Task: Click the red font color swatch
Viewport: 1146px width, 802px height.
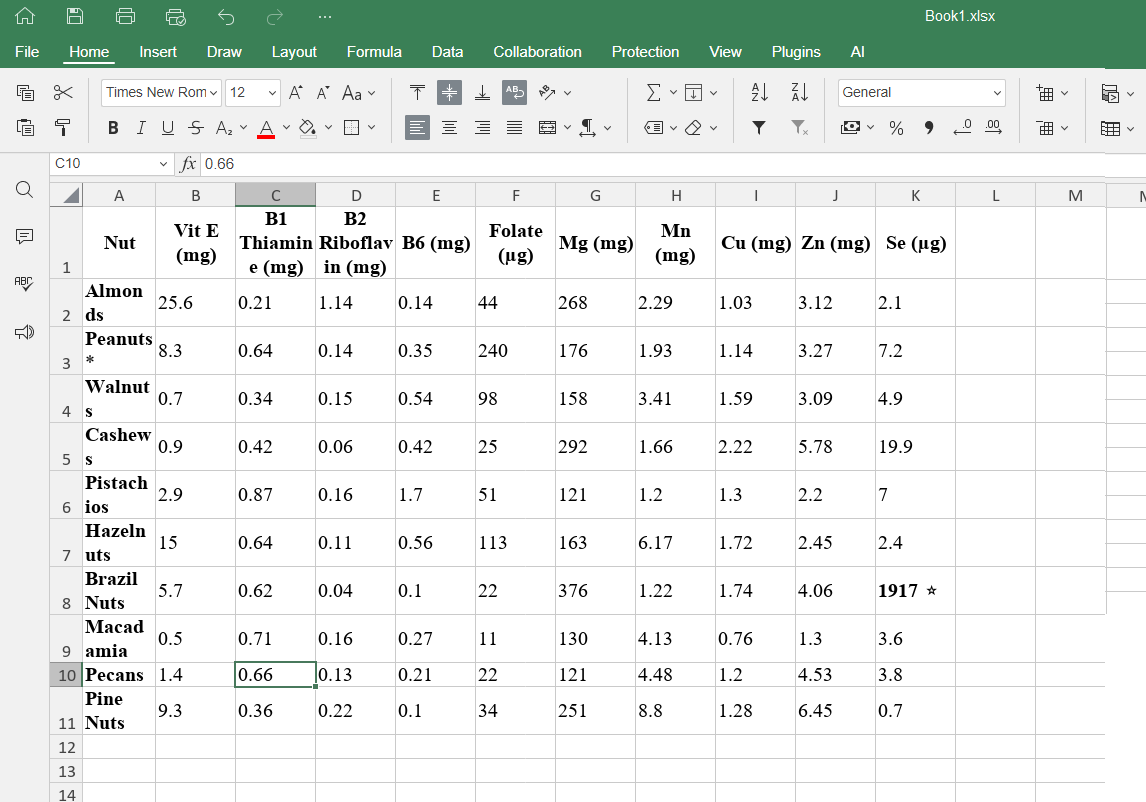Action: pyautogui.click(x=266, y=128)
